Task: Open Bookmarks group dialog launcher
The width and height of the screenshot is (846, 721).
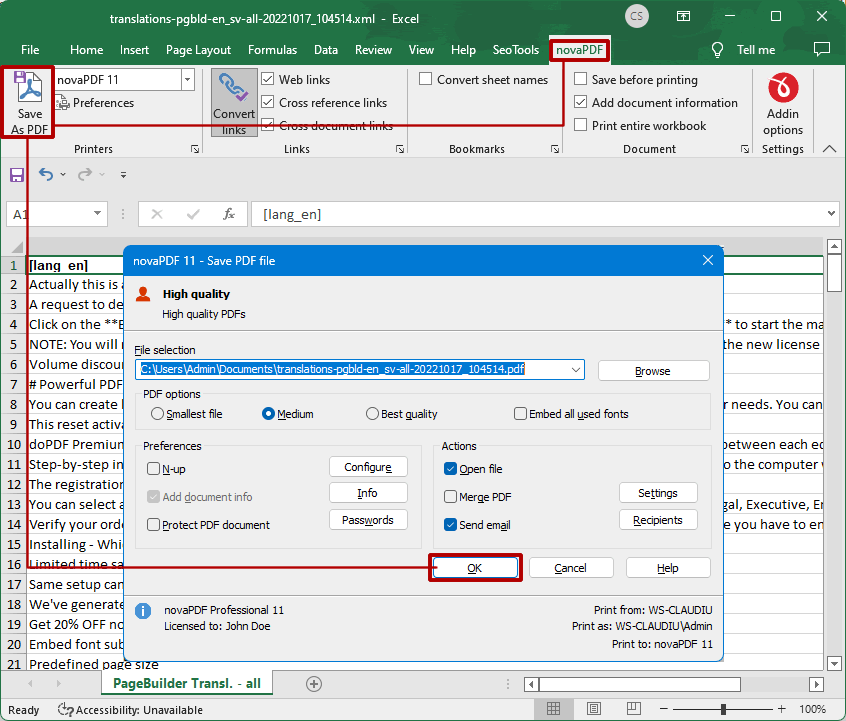Action: 555,149
